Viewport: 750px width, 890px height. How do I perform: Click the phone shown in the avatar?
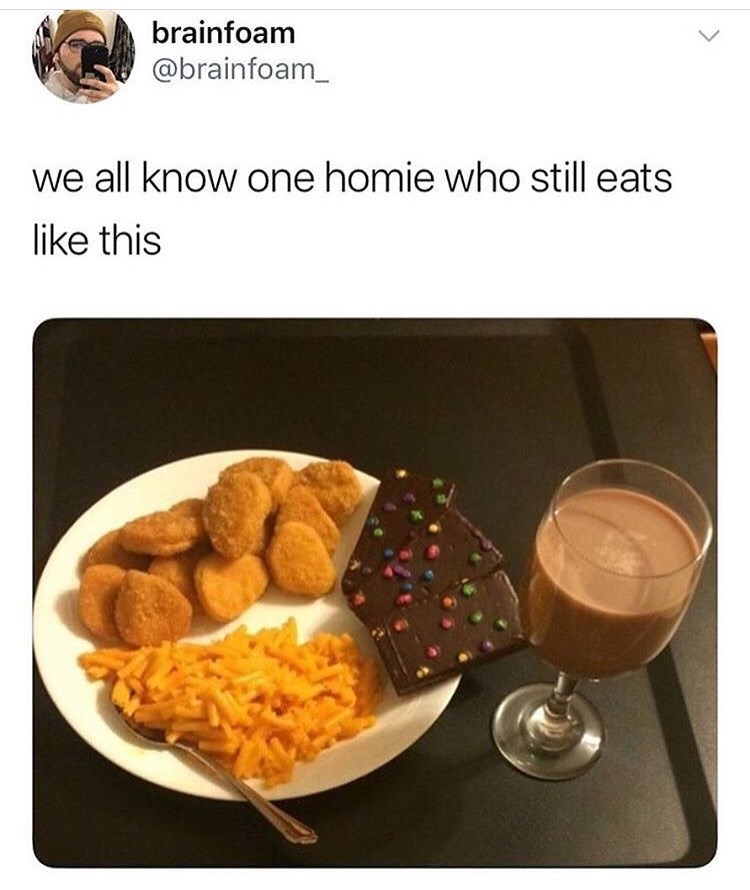pos(95,62)
